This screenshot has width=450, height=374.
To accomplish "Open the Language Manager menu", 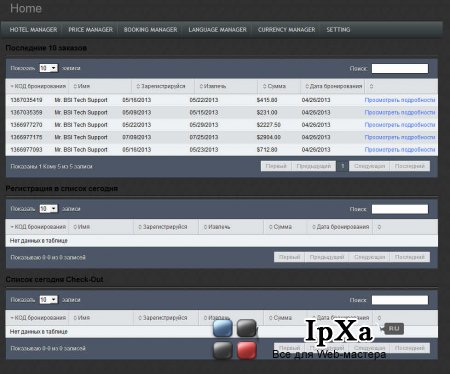I will [217, 30].
